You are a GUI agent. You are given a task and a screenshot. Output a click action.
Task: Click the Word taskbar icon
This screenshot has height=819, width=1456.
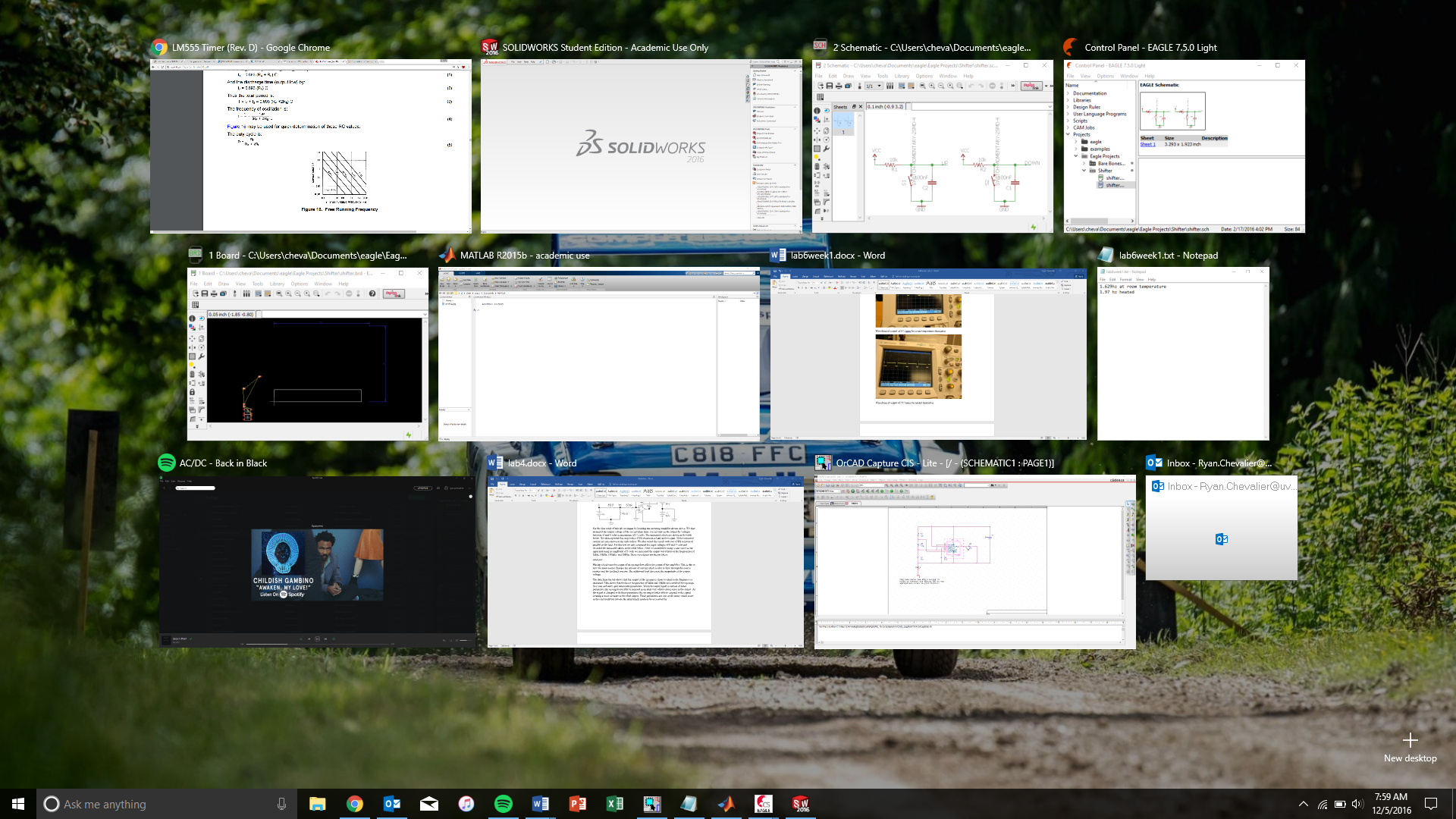point(540,804)
